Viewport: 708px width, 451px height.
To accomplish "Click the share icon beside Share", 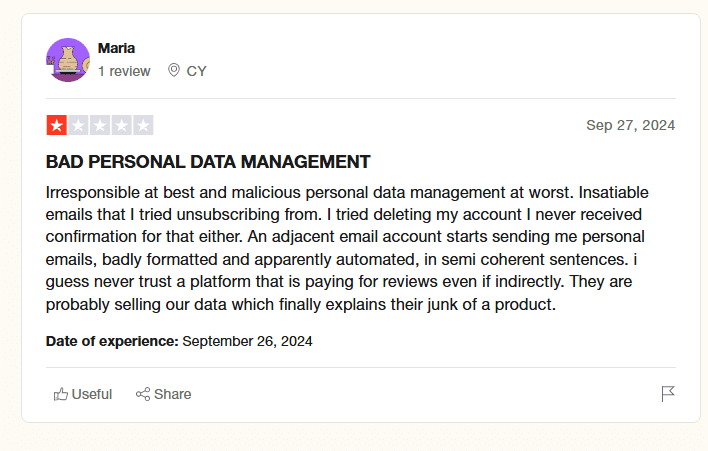I will (x=143, y=394).
